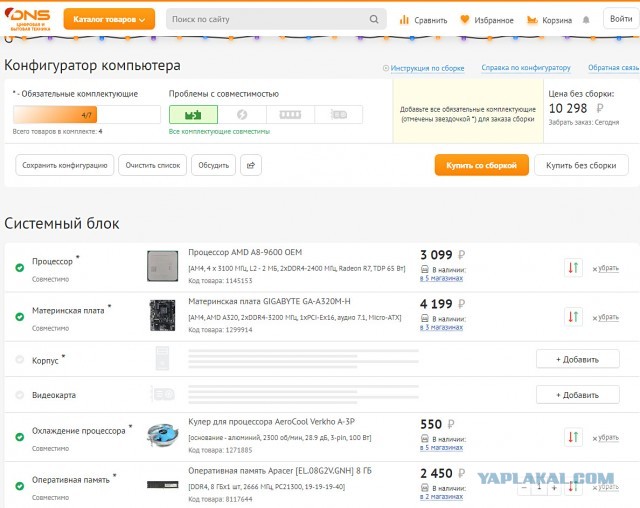
Task: Click Очистить список button
Action: coord(153,165)
